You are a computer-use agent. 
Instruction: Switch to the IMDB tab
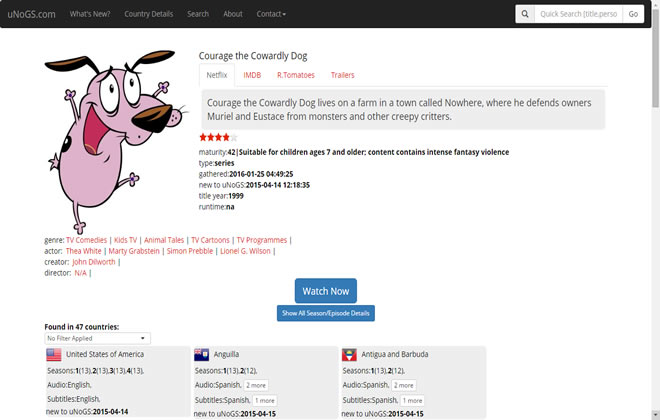[x=252, y=75]
